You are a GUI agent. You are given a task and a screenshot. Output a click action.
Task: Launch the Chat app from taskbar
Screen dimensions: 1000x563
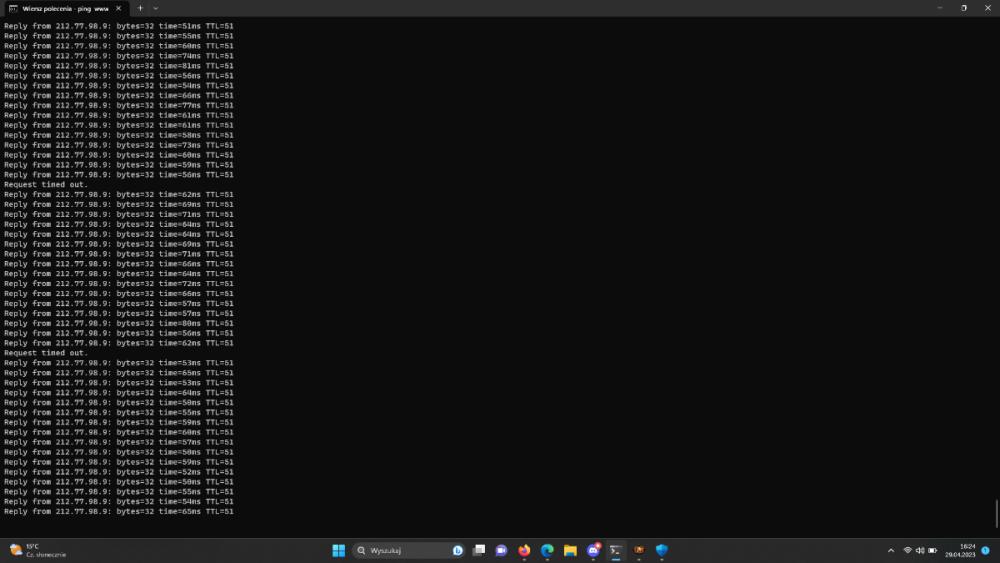pyautogui.click(x=502, y=550)
